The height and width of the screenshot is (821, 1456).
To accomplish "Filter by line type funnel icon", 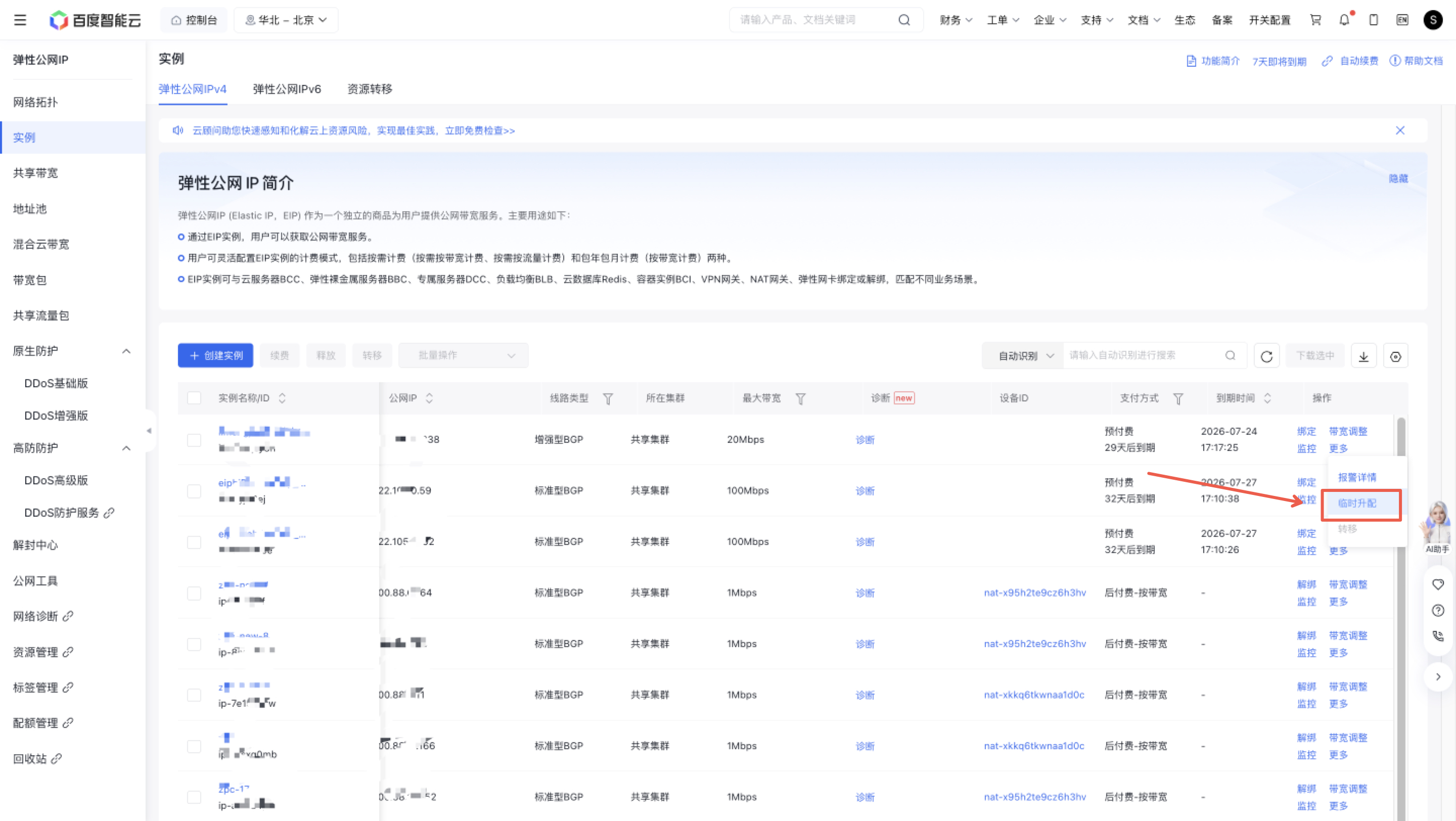I will [x=608, y=398].
